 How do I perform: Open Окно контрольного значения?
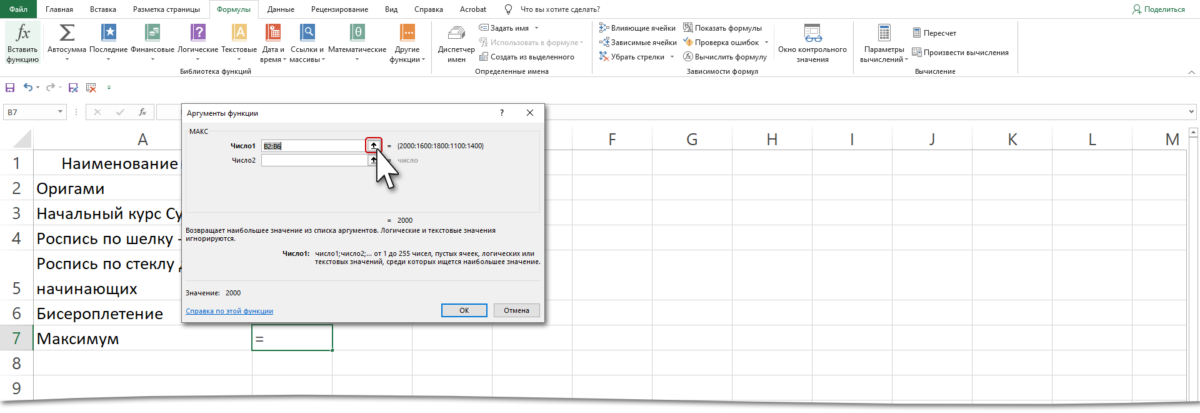click(812, 43)
